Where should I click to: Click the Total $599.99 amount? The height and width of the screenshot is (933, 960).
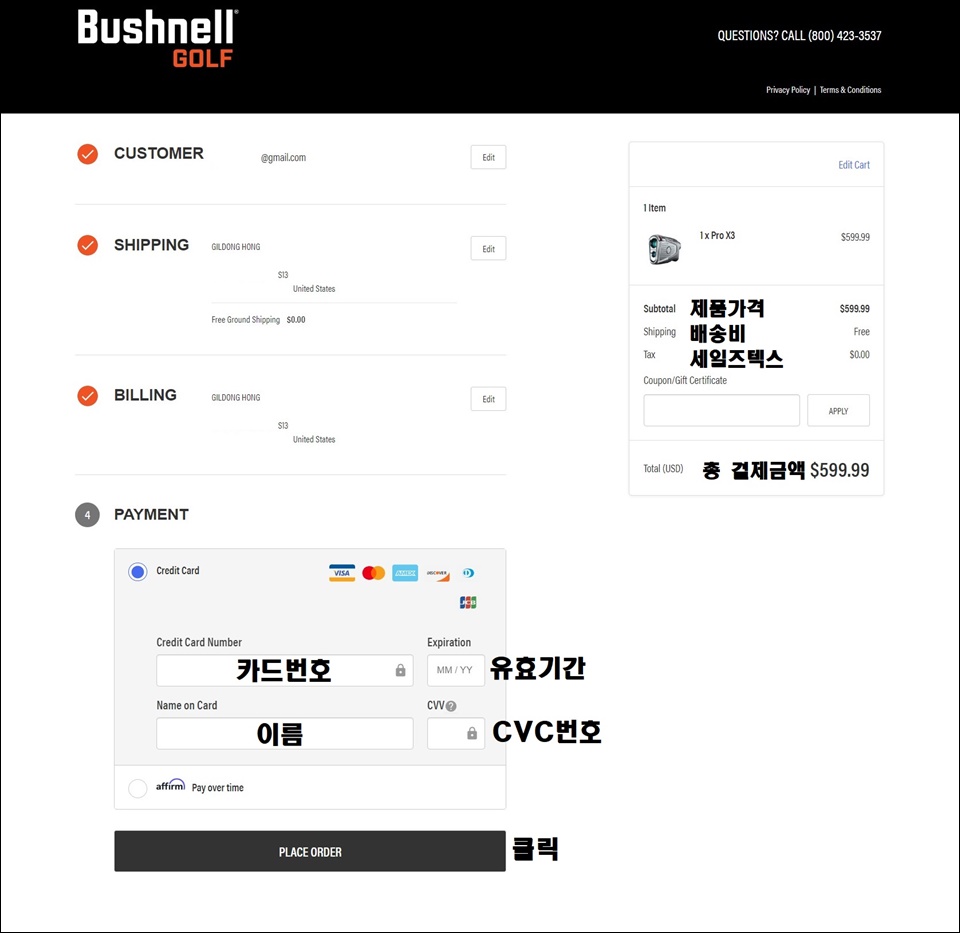click(x=839, y=470)
